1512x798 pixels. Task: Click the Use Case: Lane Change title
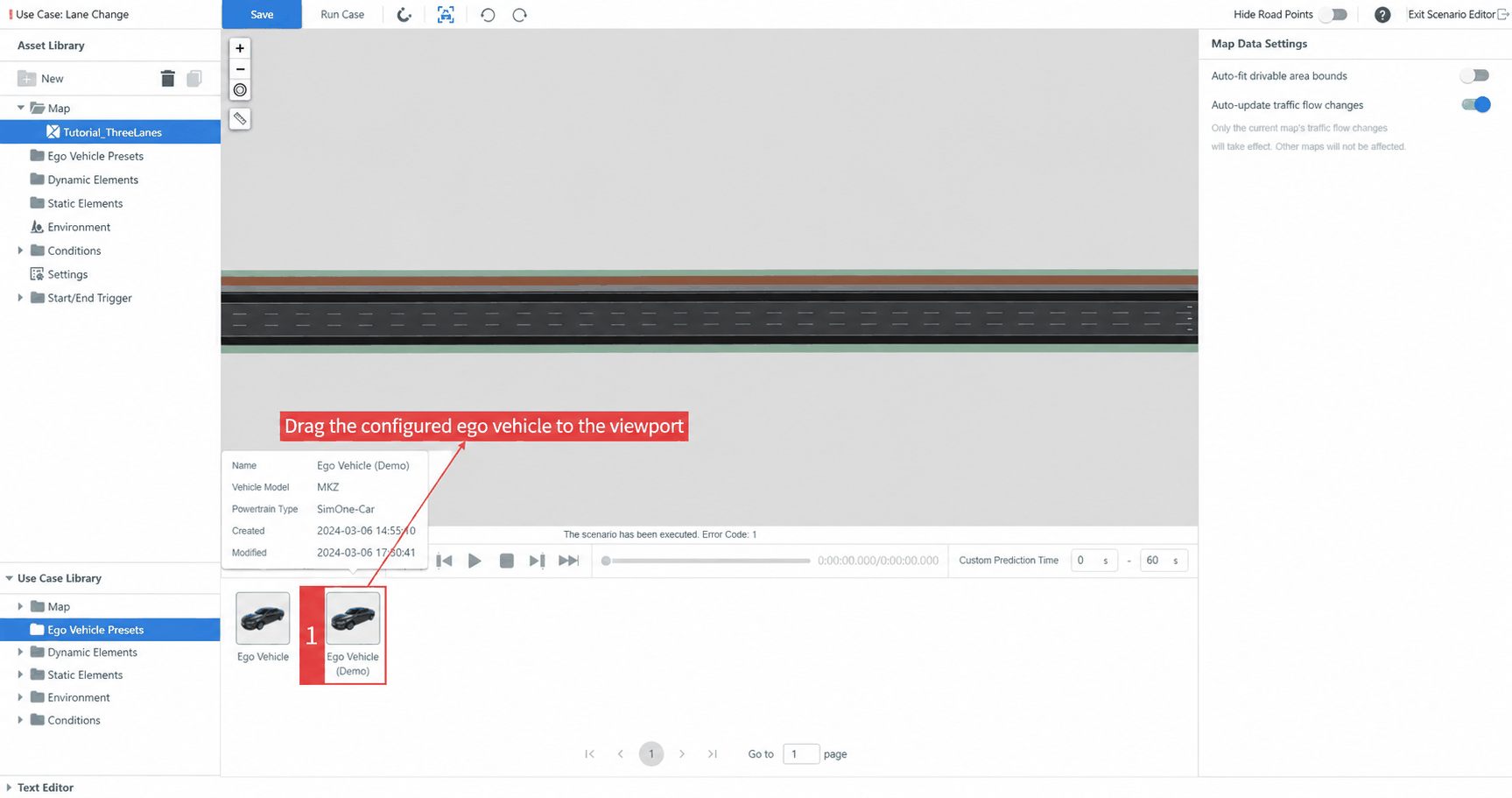[72, 15]
